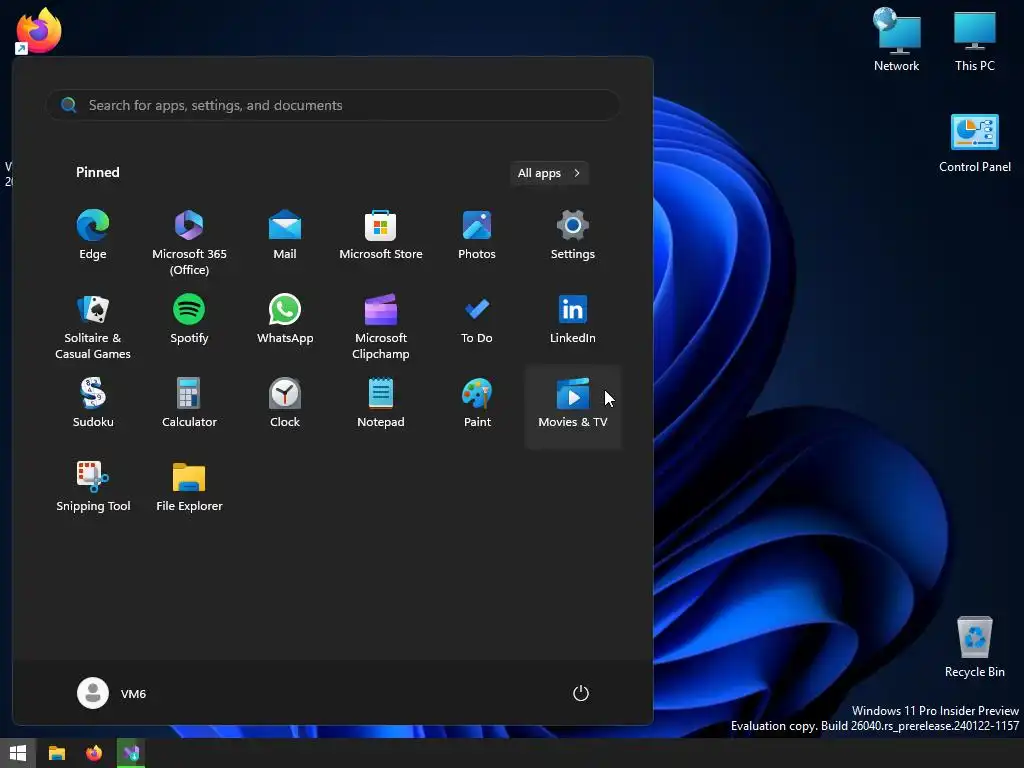Select the Network desktop icon
Viewport: 1024px width, 768px height.
click(896, 40)
